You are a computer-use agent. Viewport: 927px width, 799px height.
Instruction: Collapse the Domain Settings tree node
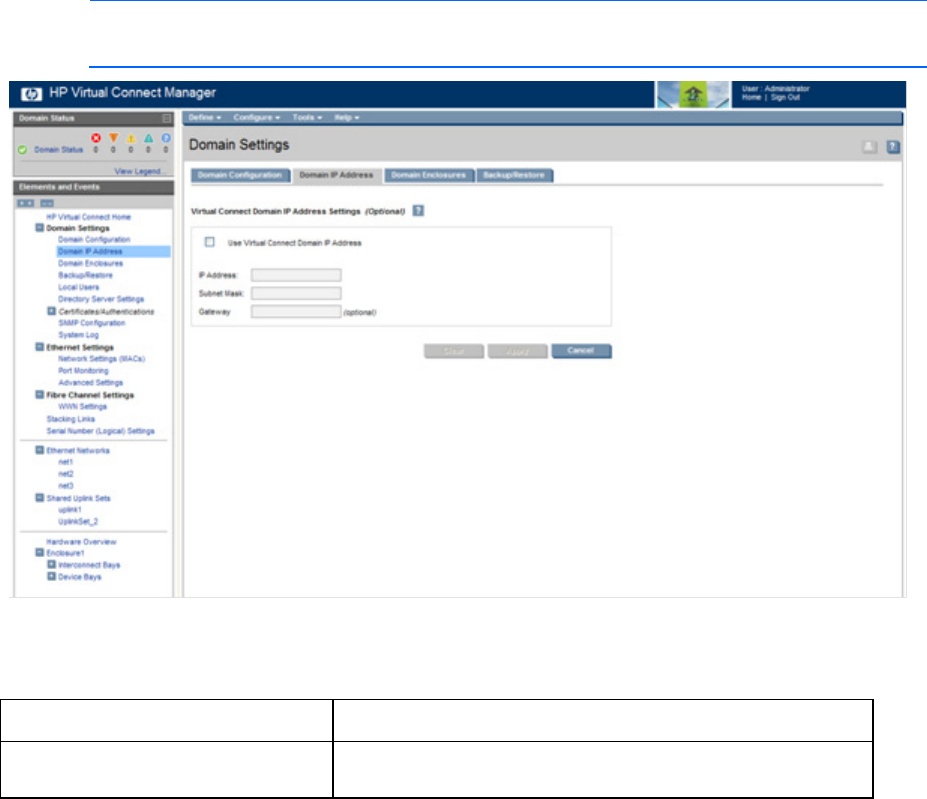[39, 228]
